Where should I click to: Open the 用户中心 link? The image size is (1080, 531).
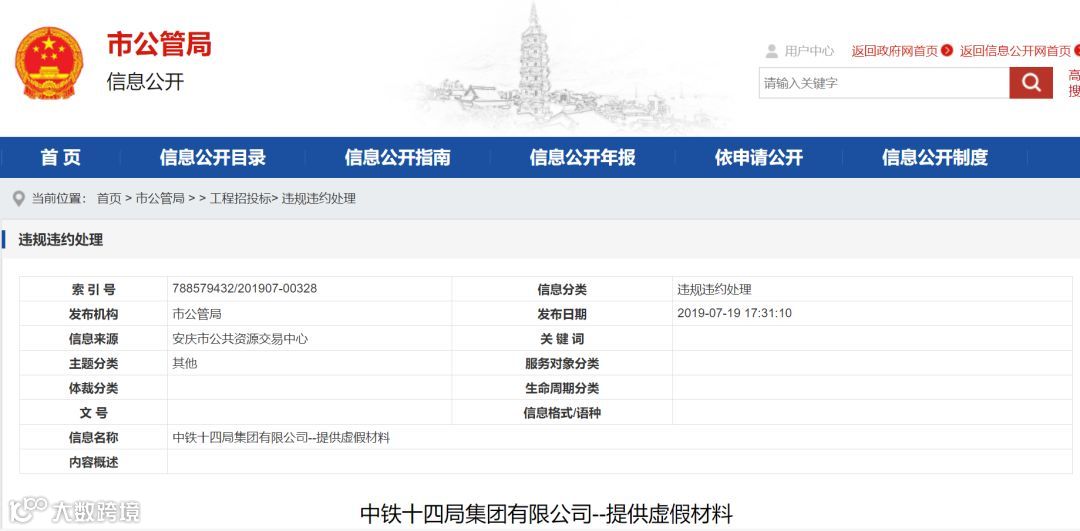tap(809, 51)
